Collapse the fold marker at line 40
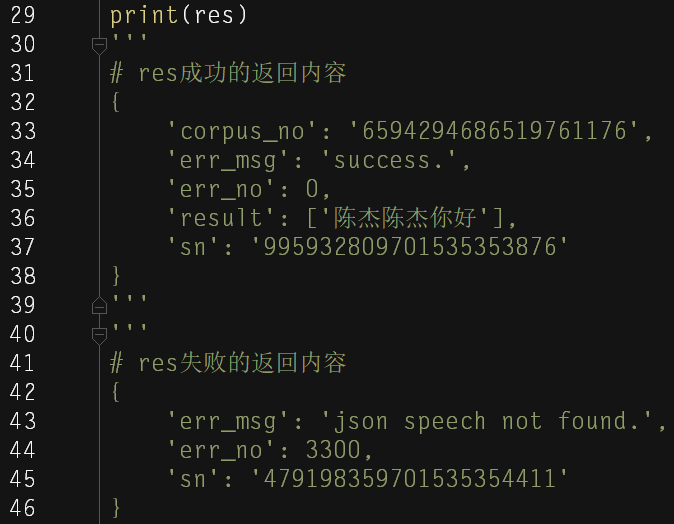Viewport: 674px width, 524px height. coord(99,334)
